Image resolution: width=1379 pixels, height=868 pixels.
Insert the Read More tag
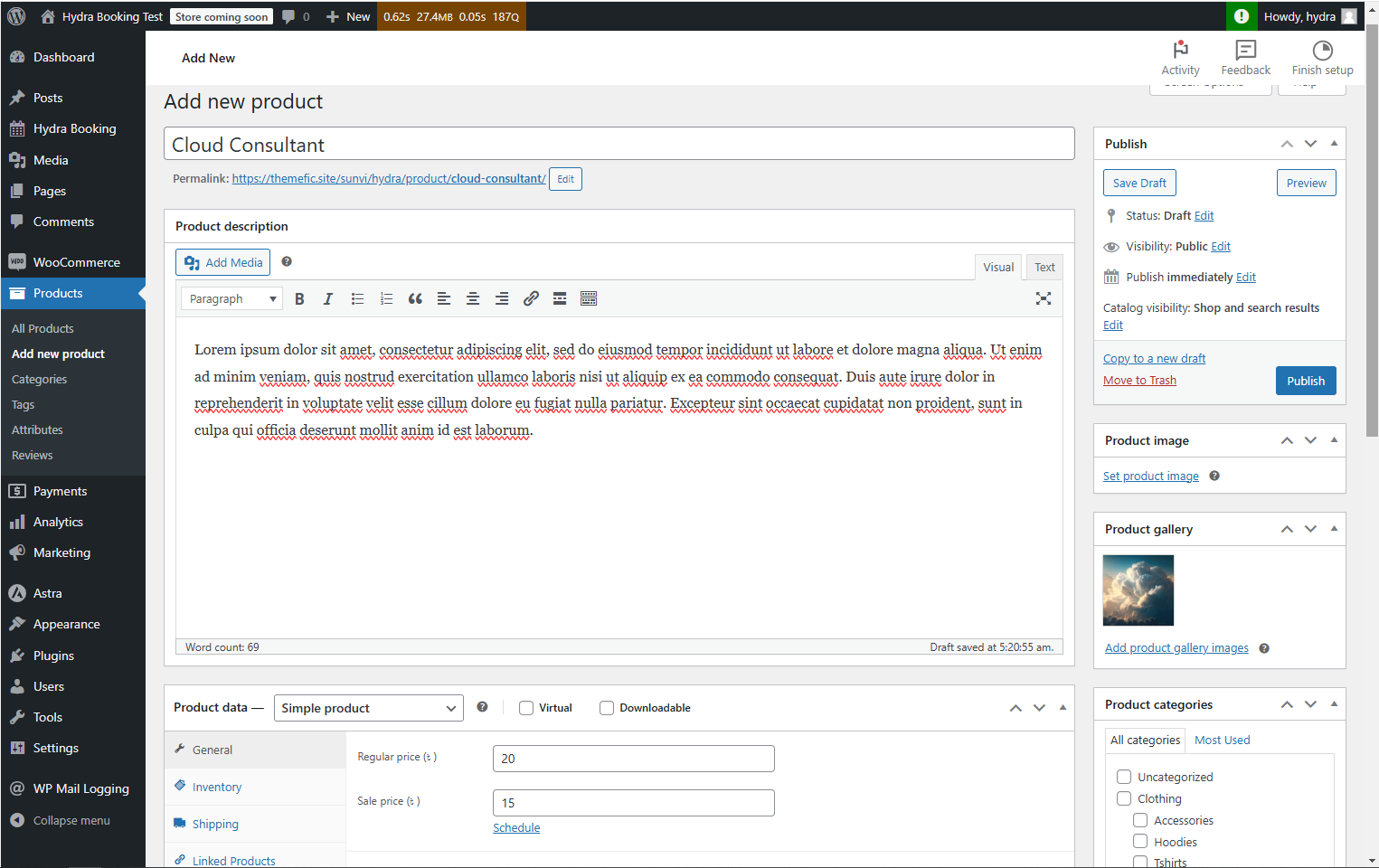pyautogui.click(x=560, y=298)
